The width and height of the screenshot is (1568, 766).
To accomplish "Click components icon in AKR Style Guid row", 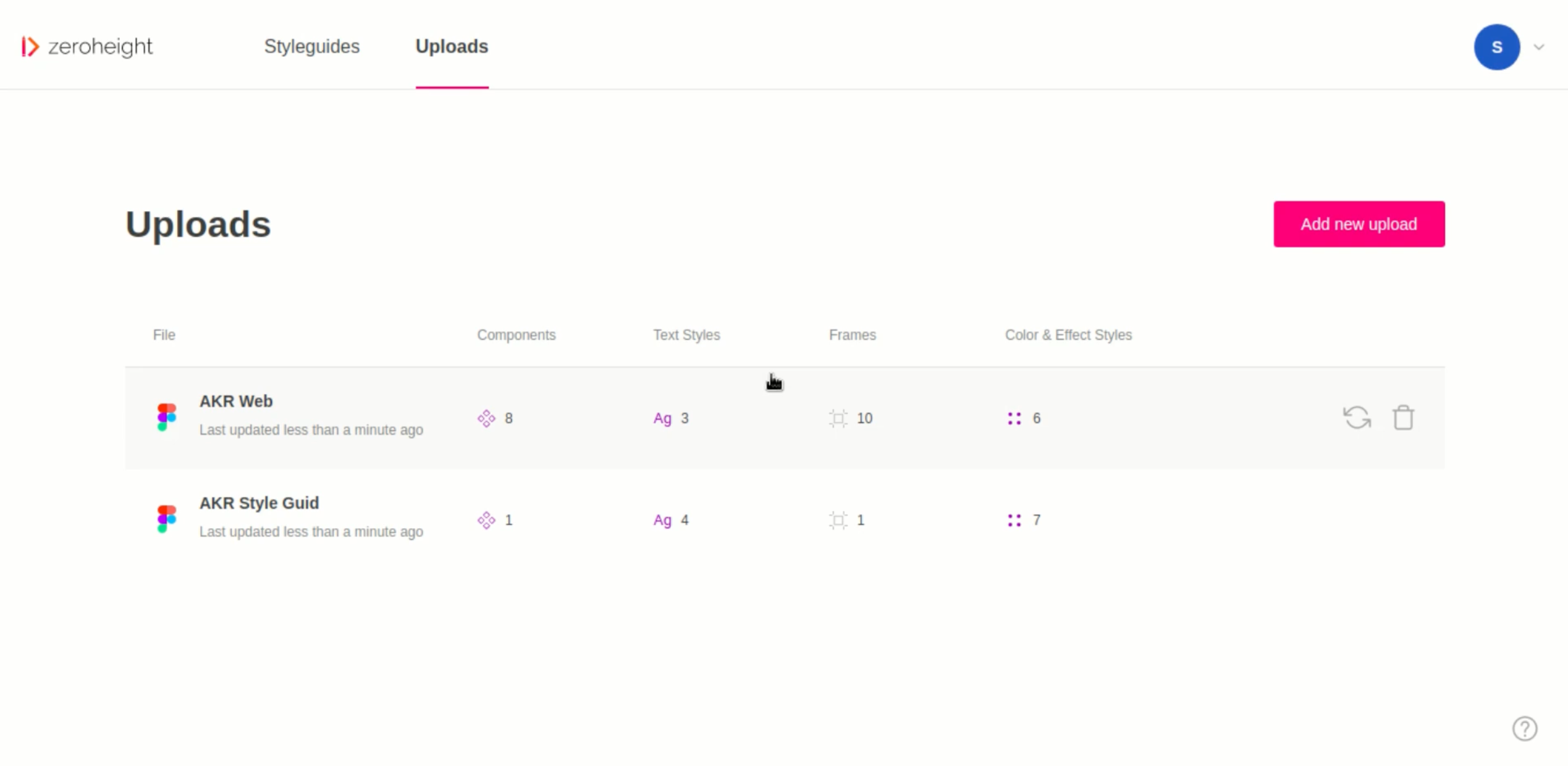I will 486,520.
